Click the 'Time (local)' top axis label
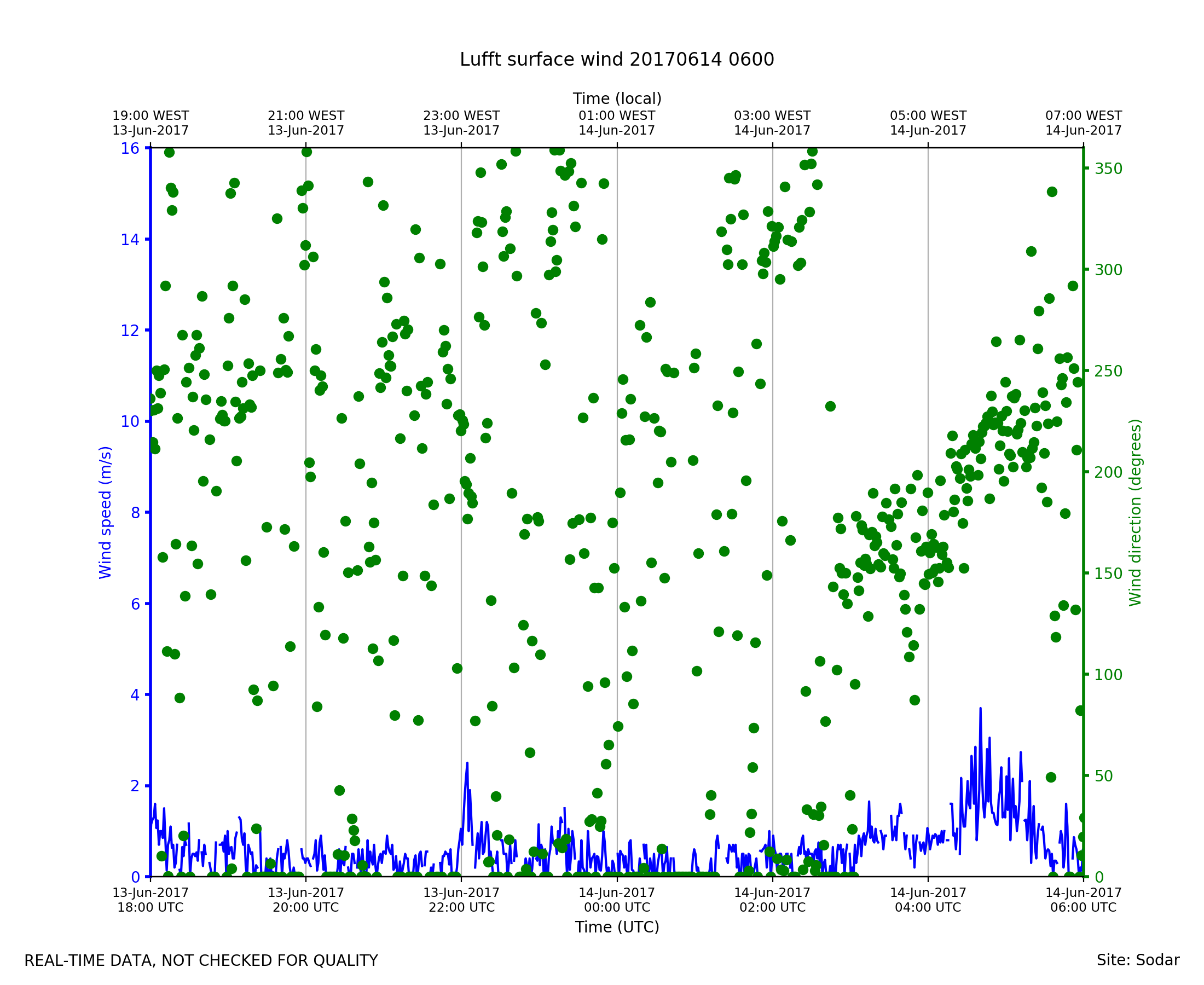 [617, 99]
